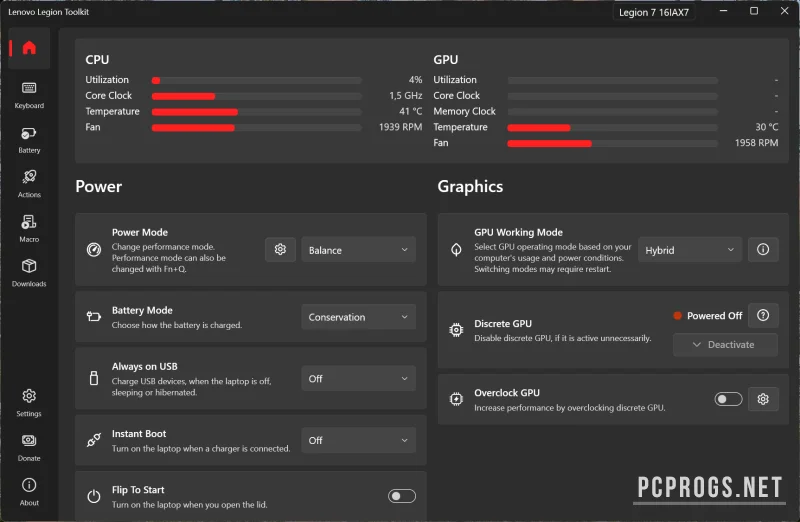Click the '41 °C' CPU temperature value
Viewport: 800px width, 522px height.
pos(411,111)
